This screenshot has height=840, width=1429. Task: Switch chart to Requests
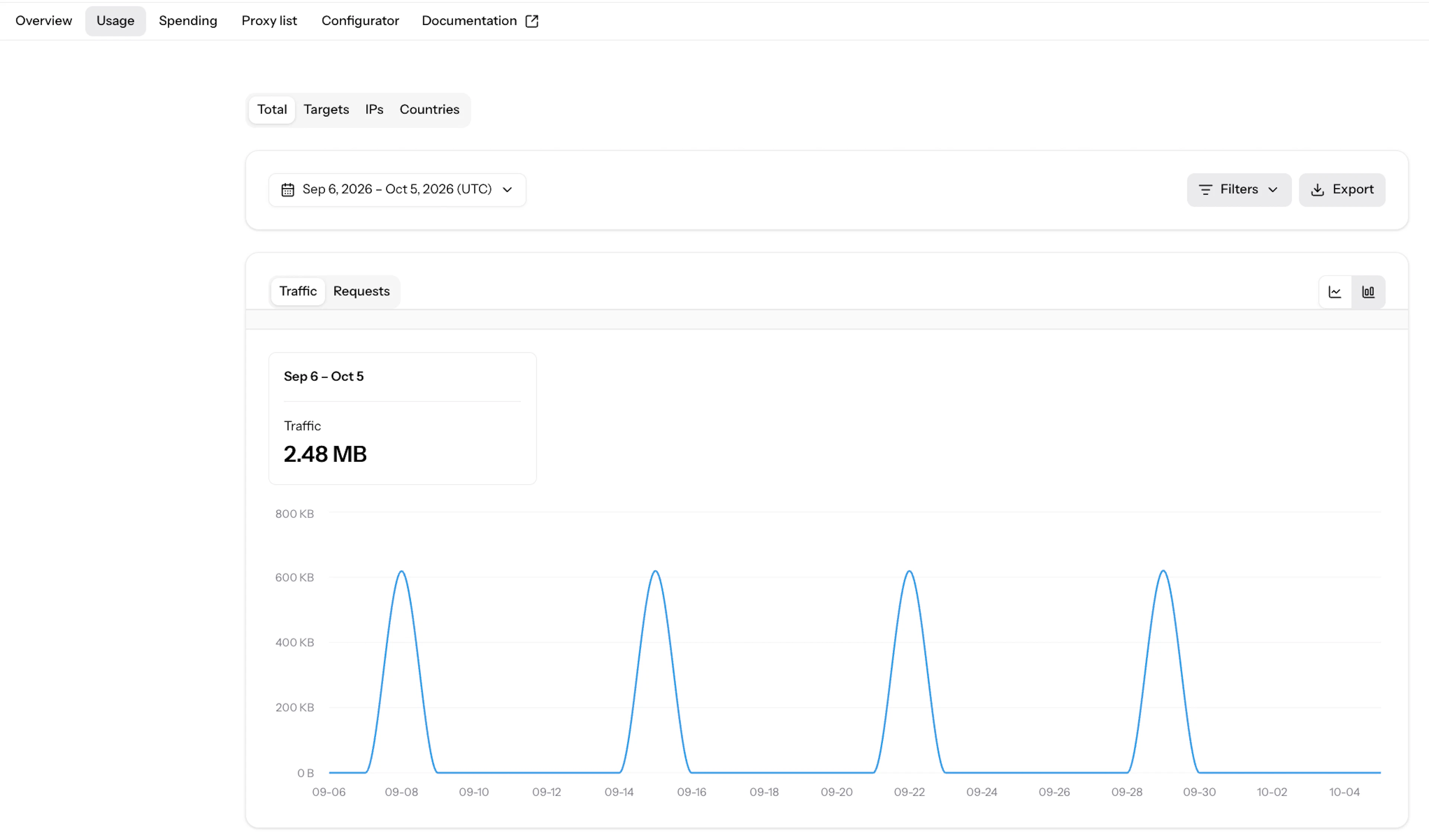pos(361,291)
